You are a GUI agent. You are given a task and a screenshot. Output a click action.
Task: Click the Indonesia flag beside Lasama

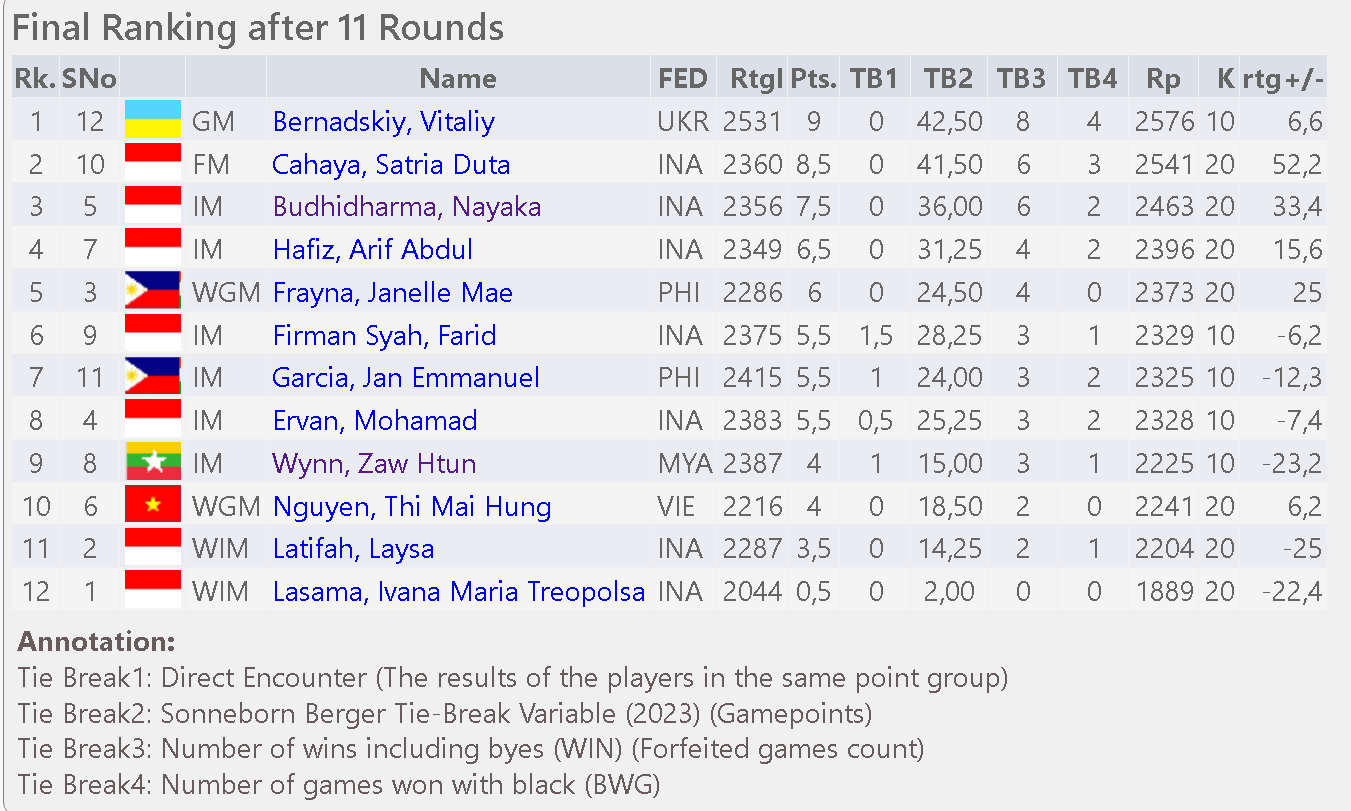153,589
